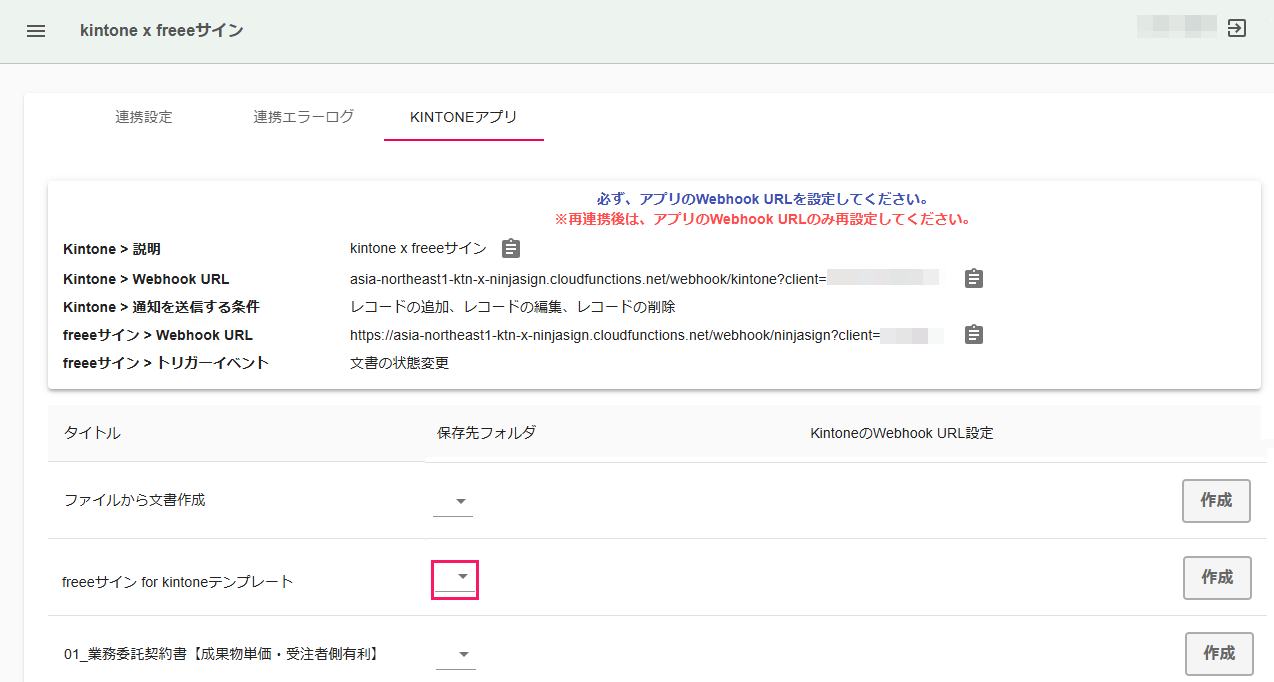Image resolution: width=1274 pixels, height=682 pixels.
Task: Click the Kintone > Webhook URL label
Action: pos(146,279)
